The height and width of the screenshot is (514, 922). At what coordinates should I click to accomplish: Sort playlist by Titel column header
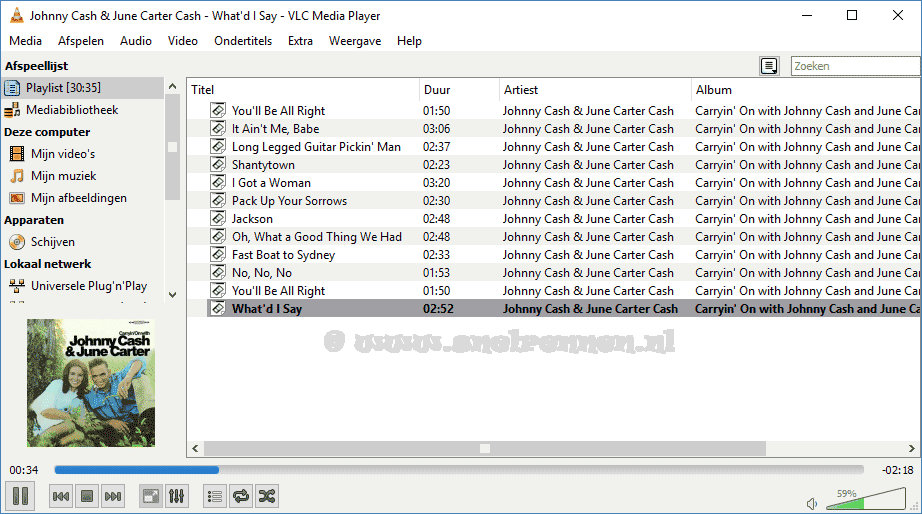303,90
